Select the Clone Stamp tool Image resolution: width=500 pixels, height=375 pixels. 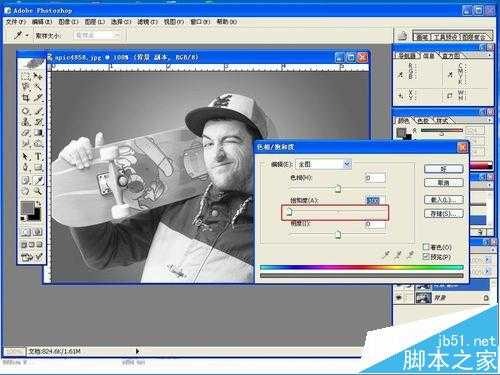tap(26, 121)
